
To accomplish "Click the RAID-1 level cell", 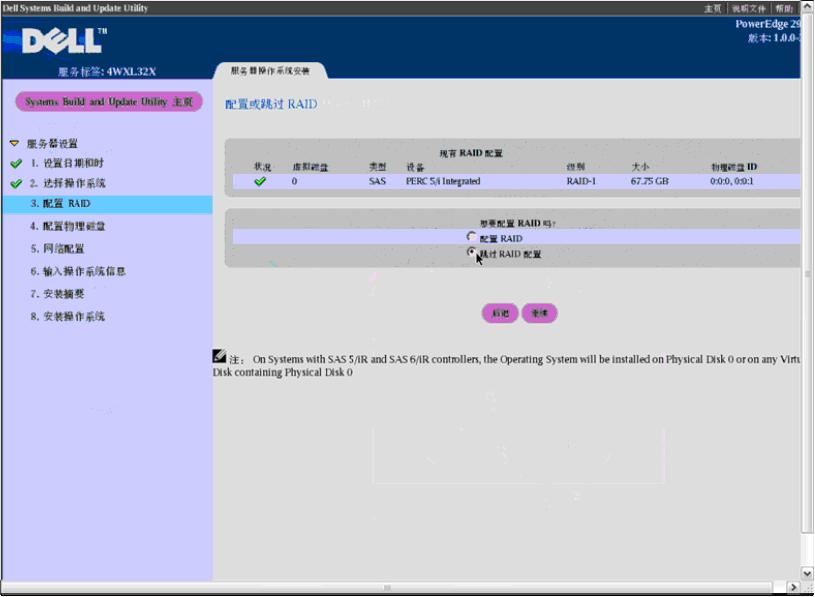I will (x=581, y=181).
